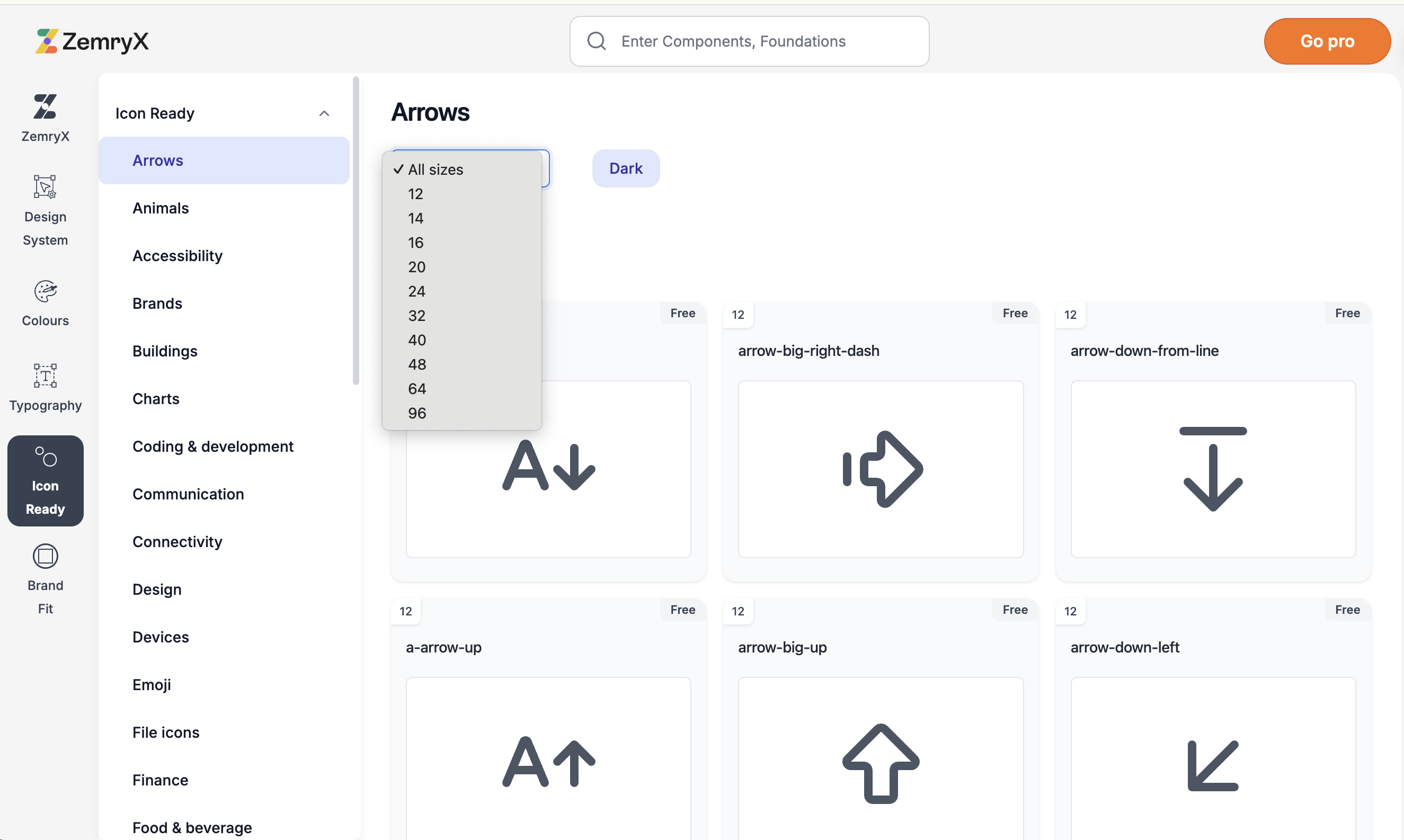Image resolution: width=1404 pixels, height=840 pixels.
Task: Click the ZemryX logo in the header
Action: (92, 41)
